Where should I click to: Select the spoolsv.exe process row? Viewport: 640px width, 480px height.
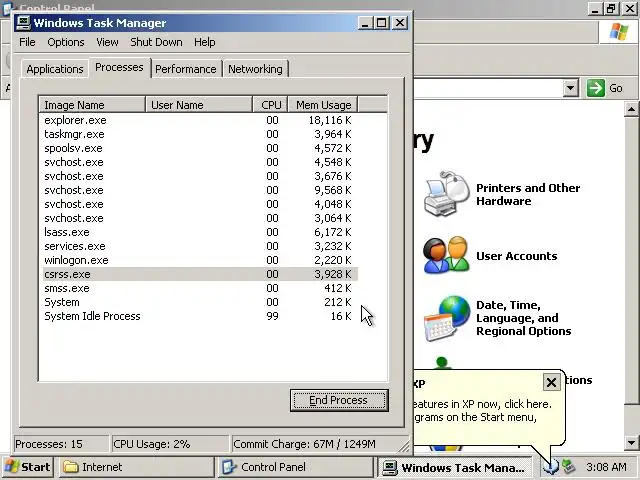200,148
